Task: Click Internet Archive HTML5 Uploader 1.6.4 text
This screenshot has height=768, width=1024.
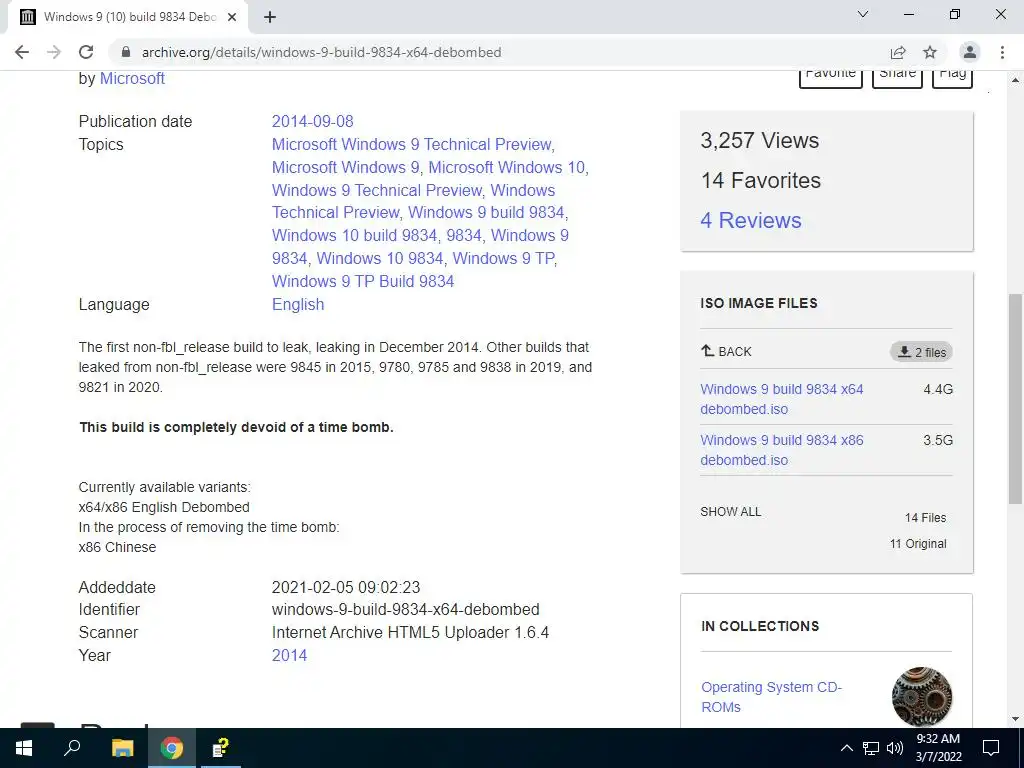Action: pos(410,633)
